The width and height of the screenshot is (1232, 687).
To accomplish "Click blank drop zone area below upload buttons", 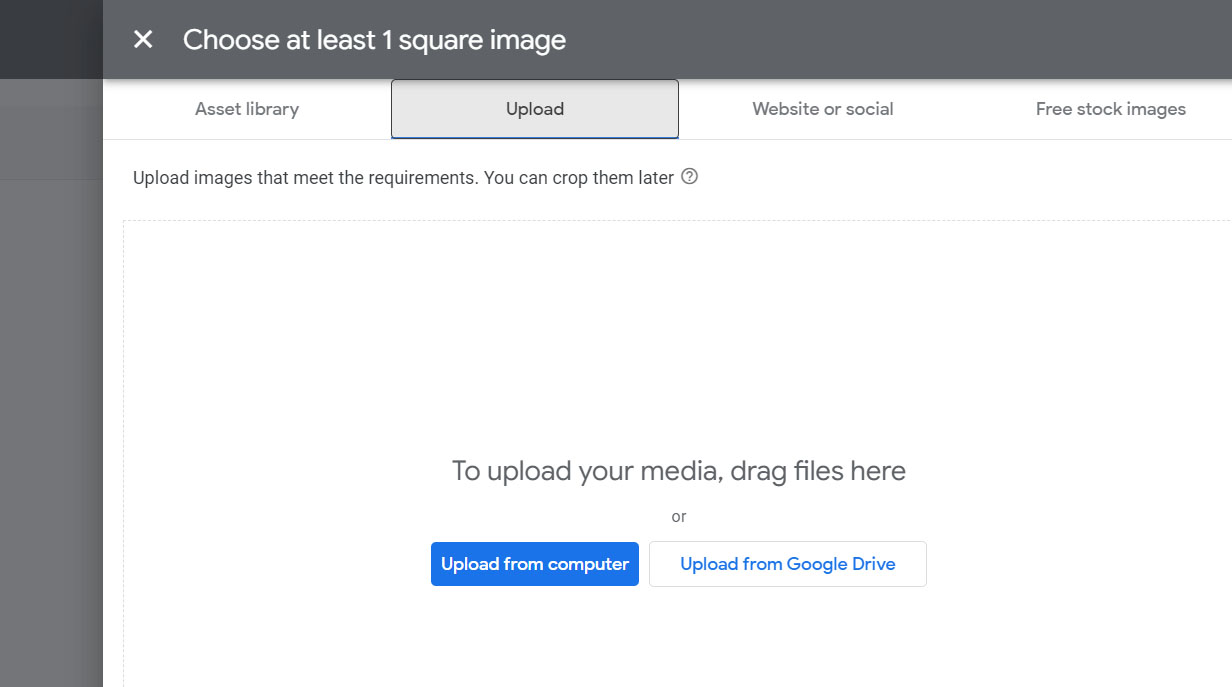I will click(678, 640).
